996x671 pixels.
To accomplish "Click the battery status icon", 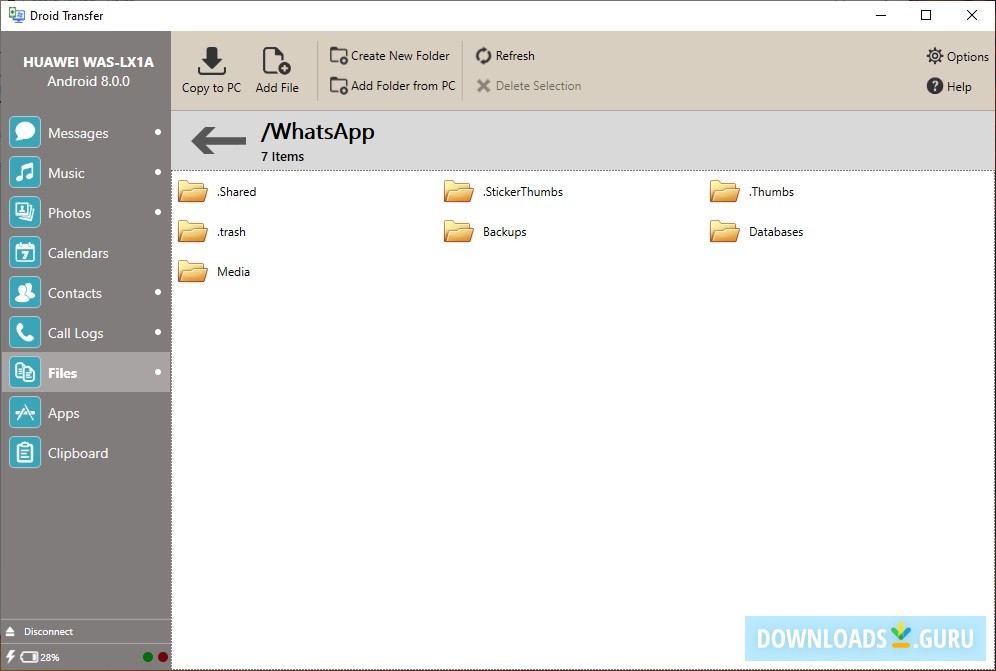I will point(29,657).
